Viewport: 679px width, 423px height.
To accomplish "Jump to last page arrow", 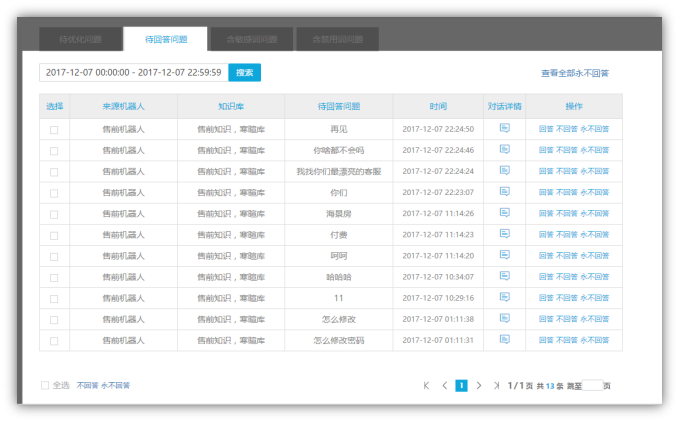I will (496, 385).
